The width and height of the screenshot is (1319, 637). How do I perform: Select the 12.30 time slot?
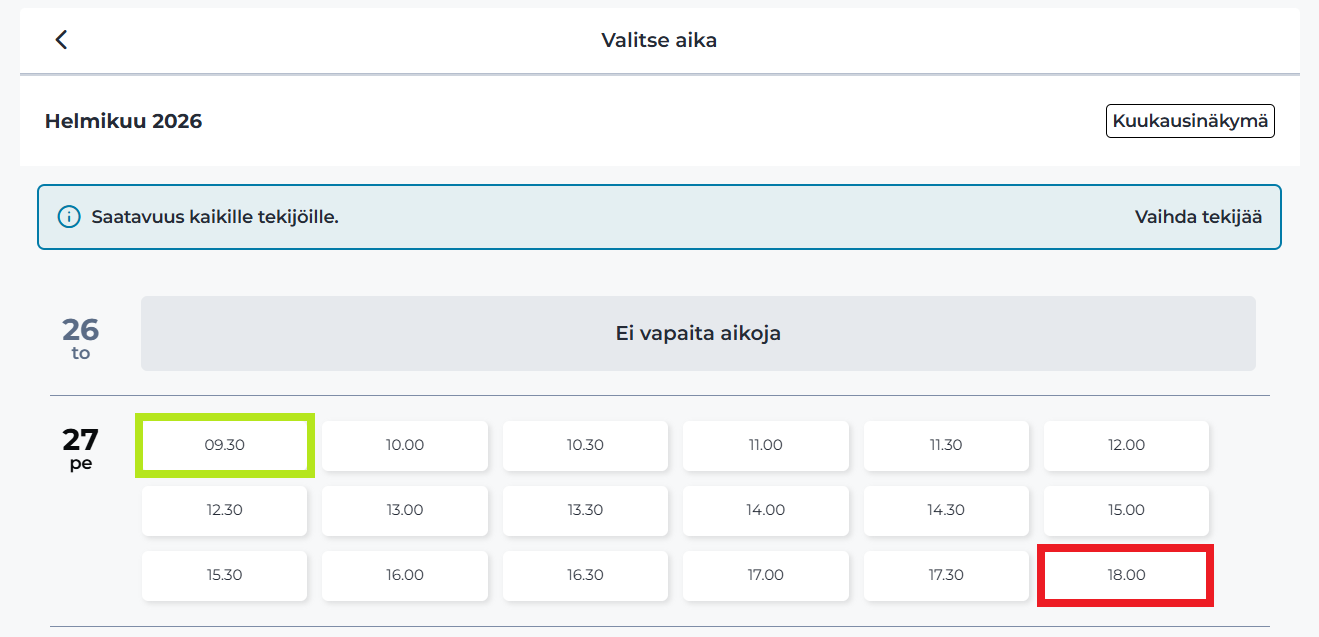pos(224,510)
